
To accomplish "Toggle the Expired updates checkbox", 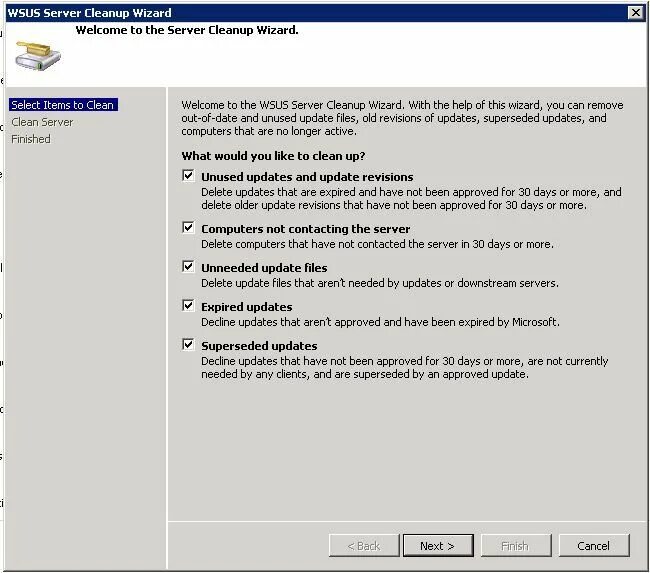I will coord(188,306).
